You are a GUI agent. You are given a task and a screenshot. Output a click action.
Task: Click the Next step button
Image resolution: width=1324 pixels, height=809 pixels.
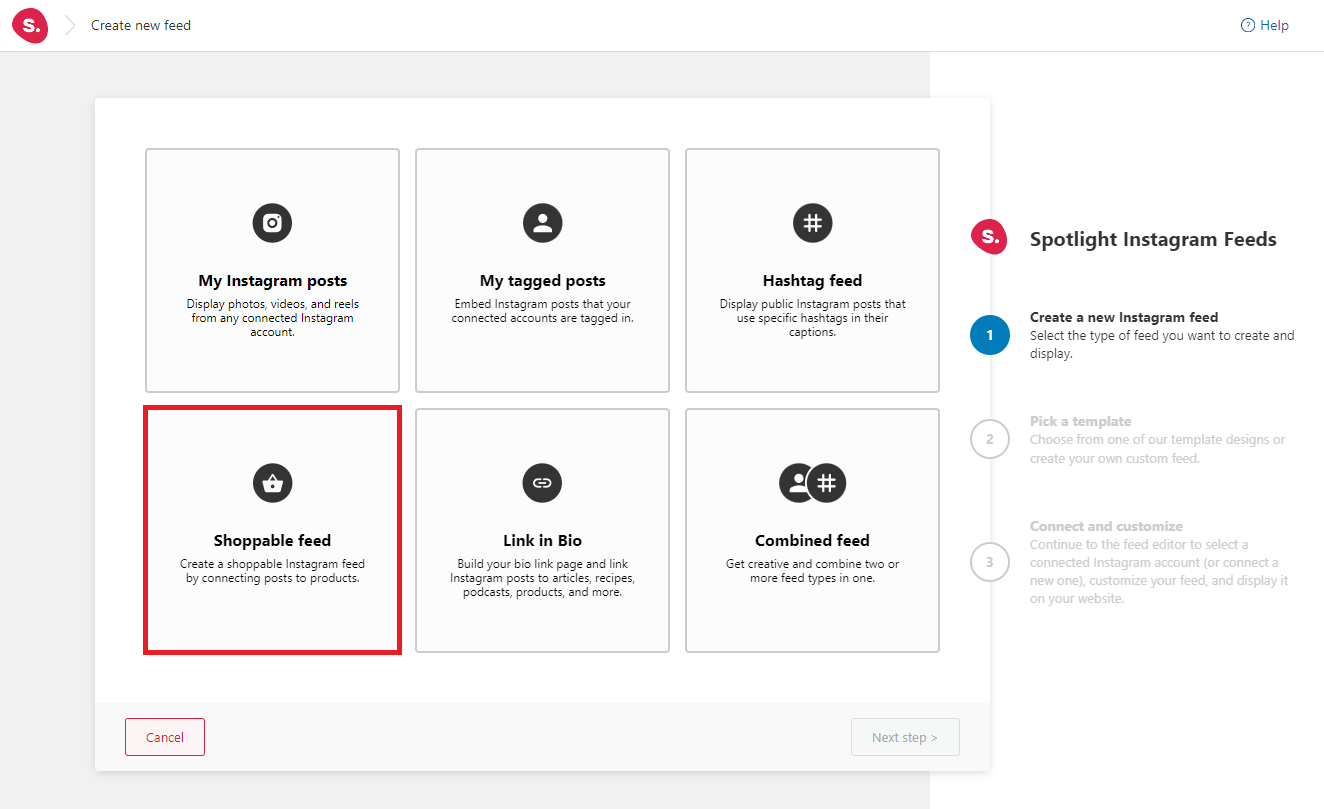905,737
